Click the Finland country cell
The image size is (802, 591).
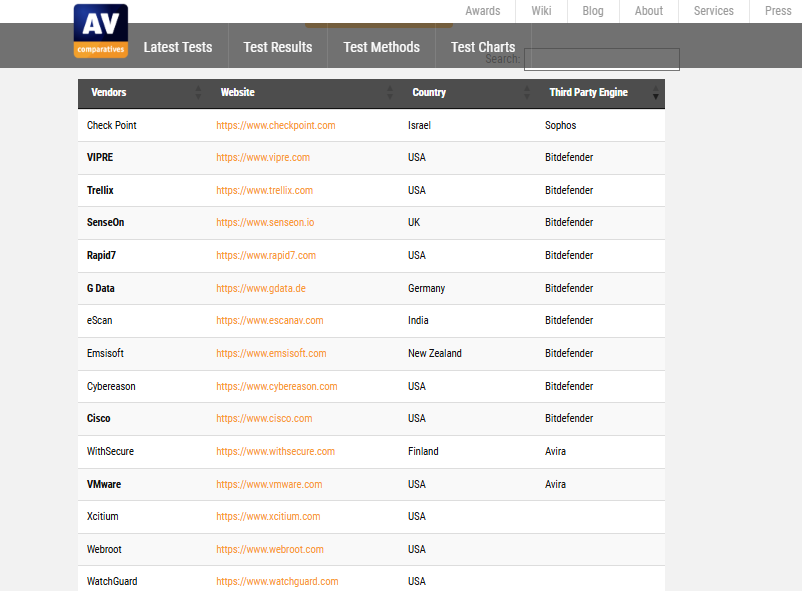tap(423, 451)
